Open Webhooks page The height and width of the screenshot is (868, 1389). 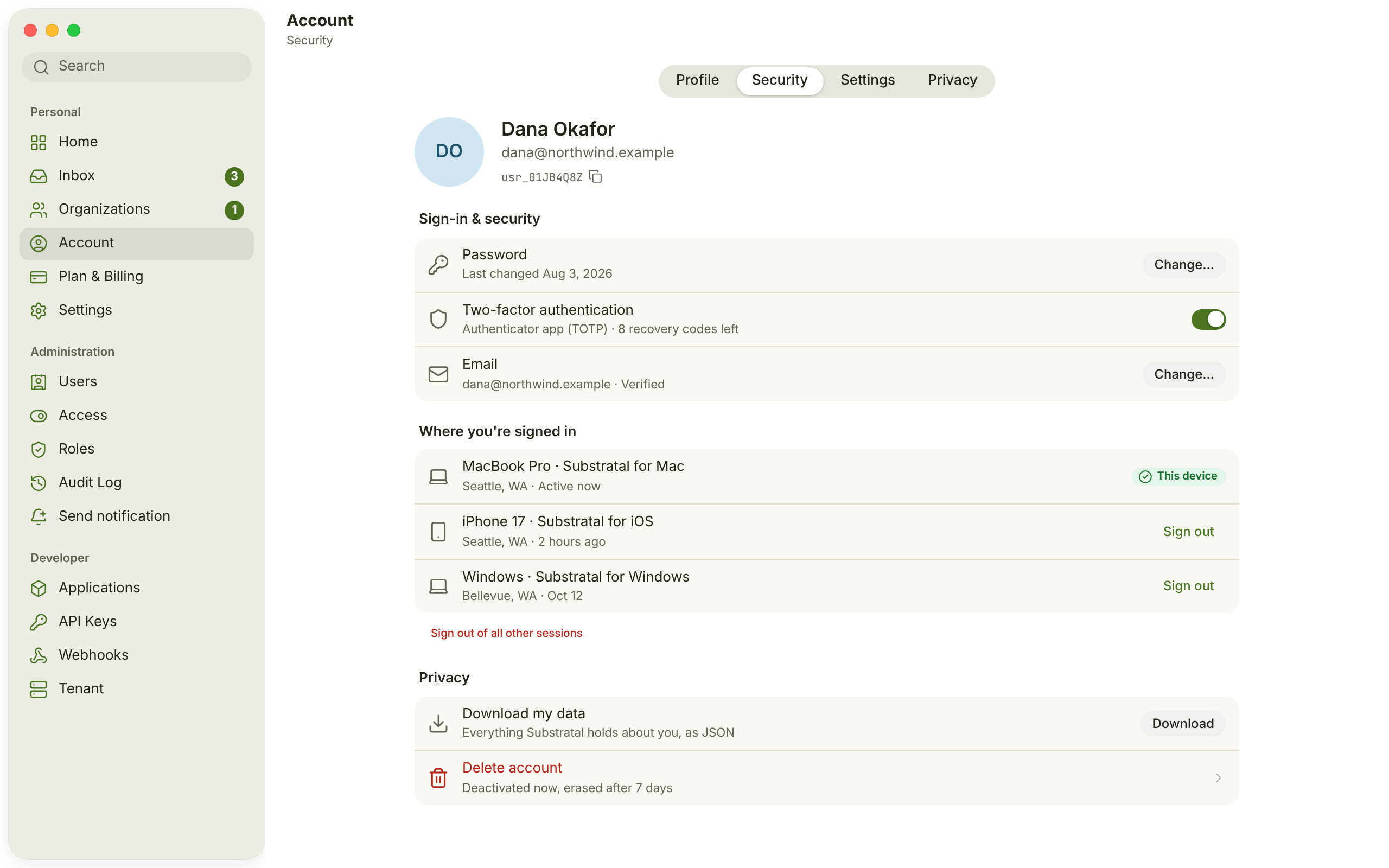pos(137,655)
